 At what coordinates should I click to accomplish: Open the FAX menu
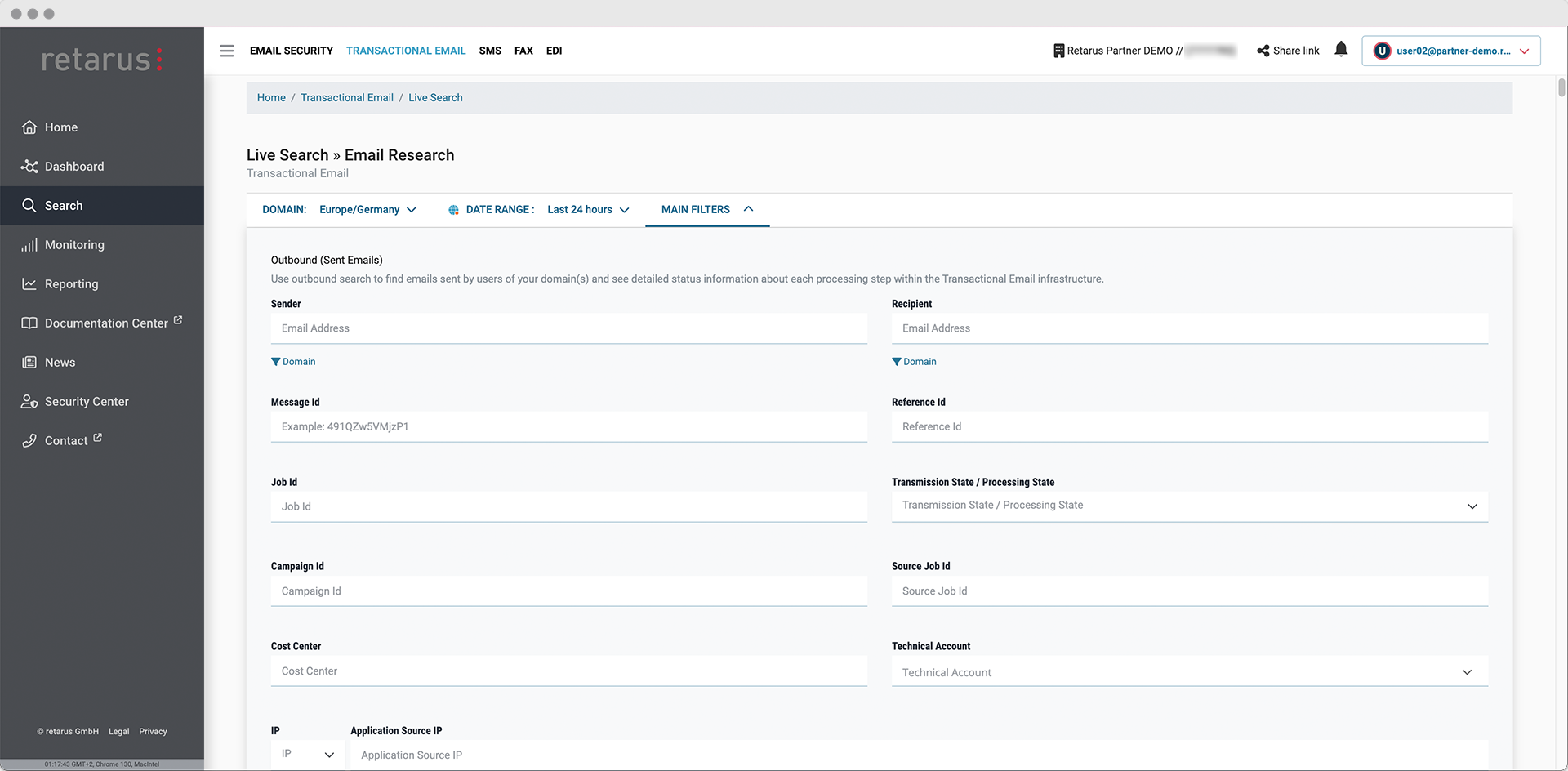pos(523,51)
